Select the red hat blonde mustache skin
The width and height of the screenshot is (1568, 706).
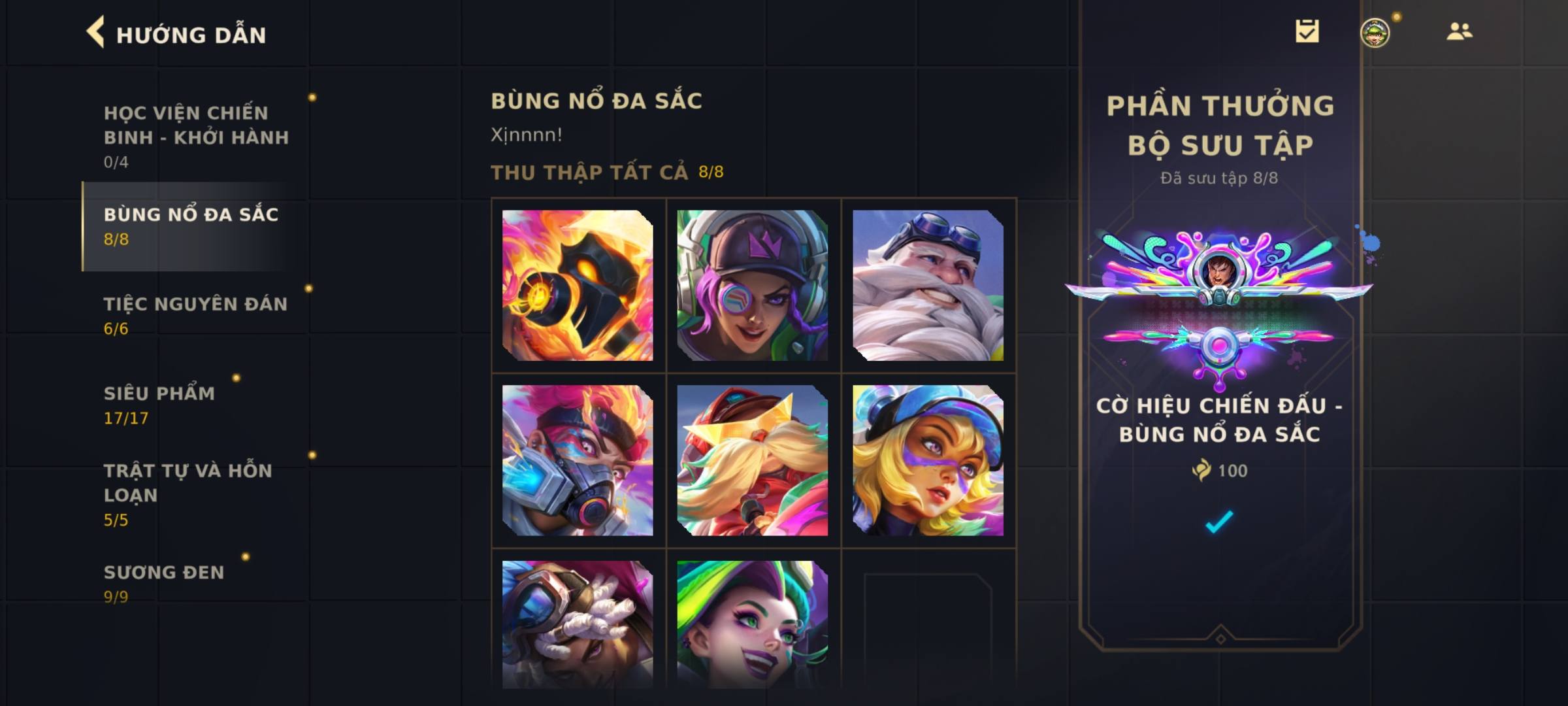pos(753,460)
